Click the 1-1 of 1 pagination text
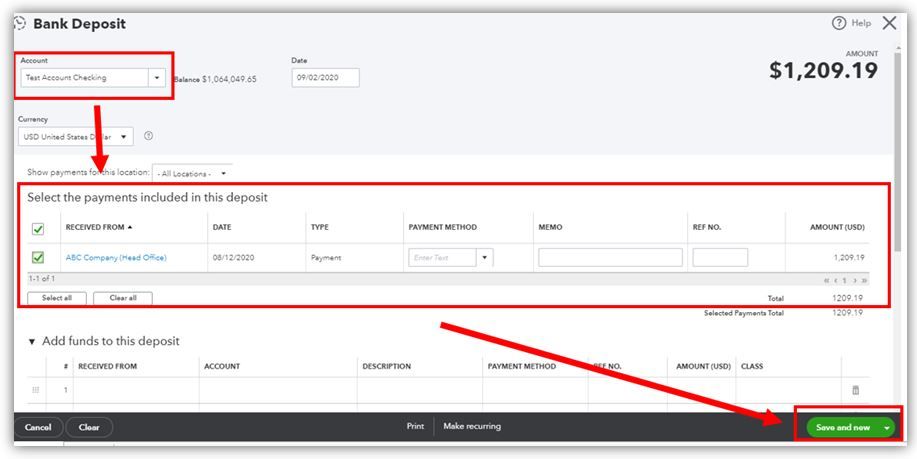This screenshot has height=459, width=917. click(x=42, y=279)
